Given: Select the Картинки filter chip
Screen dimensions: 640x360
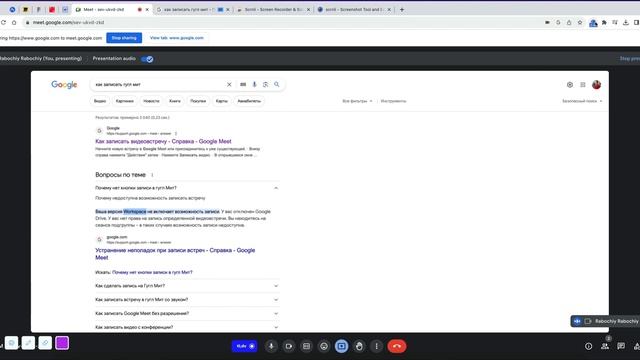Looking at the screenshot, I should [124, 101].
